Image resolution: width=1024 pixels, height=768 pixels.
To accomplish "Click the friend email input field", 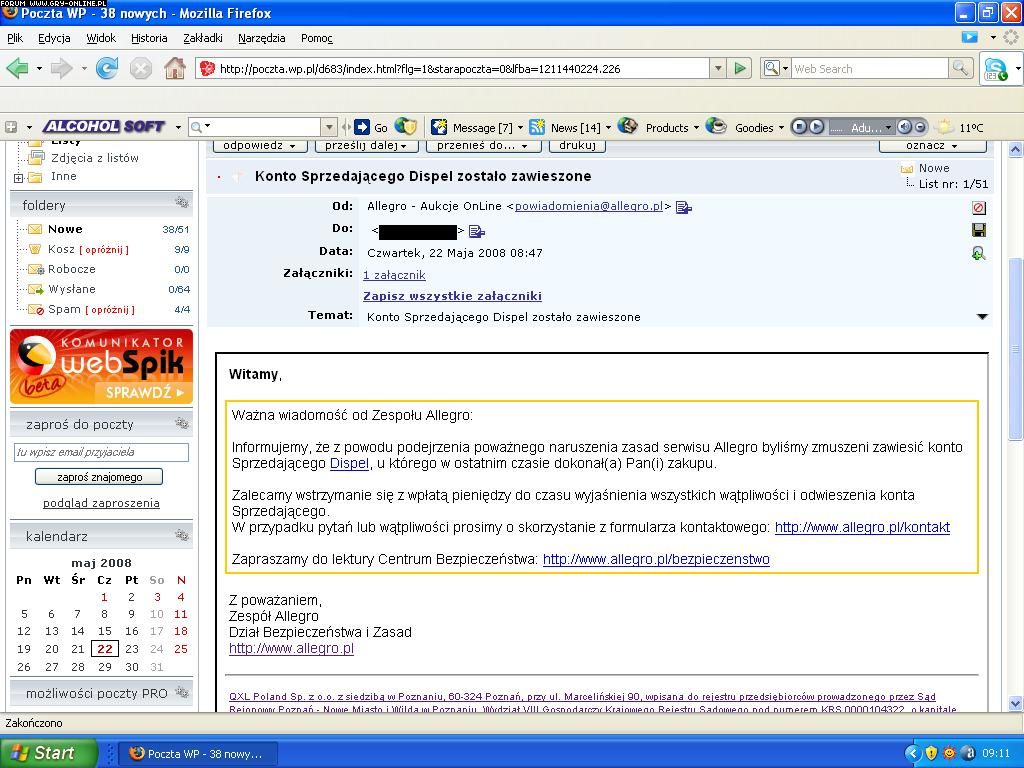I will coord(101,452).
